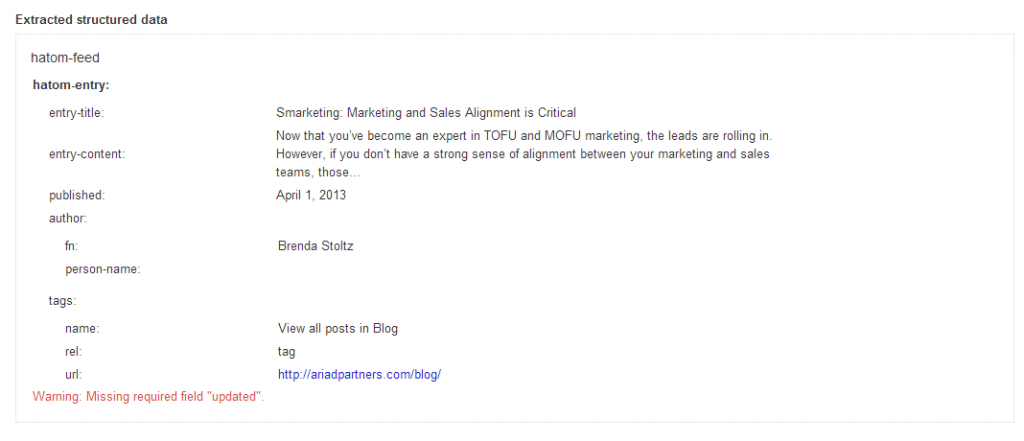
Task: Click the rel field label
Action: click(73, 351)
